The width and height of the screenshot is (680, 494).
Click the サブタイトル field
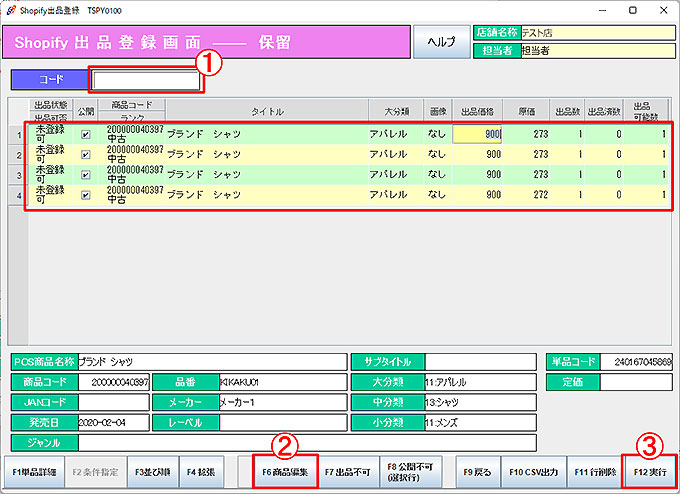481,362
